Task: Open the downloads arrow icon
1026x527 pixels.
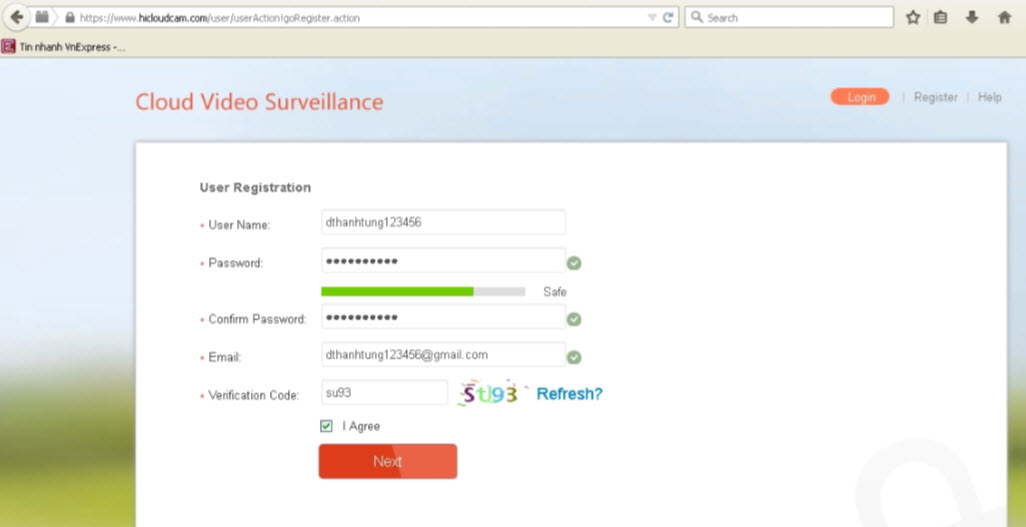Action: (x=971, y=17)
